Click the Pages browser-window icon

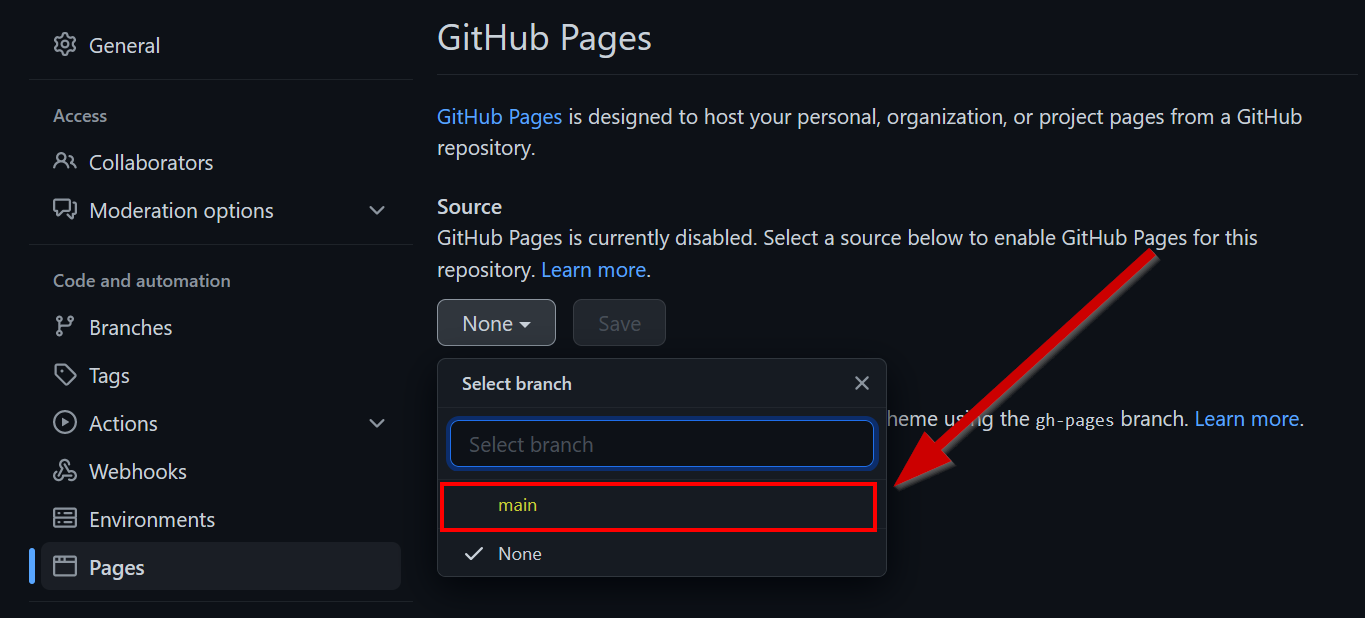65,567
